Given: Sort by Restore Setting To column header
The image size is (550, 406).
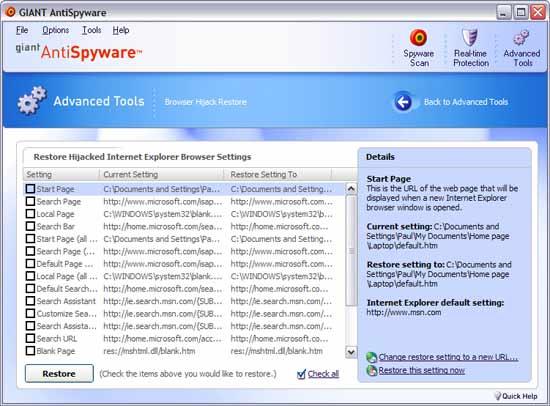Looking at the screenshot, I should 277,174.
